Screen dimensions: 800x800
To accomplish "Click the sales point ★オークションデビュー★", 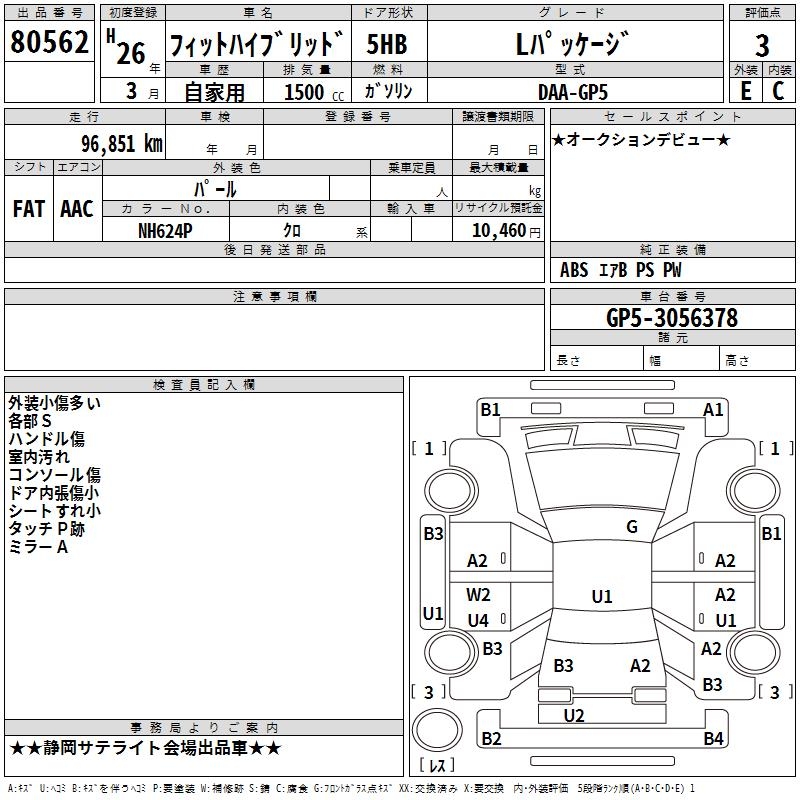I will [x=641, y=140].
